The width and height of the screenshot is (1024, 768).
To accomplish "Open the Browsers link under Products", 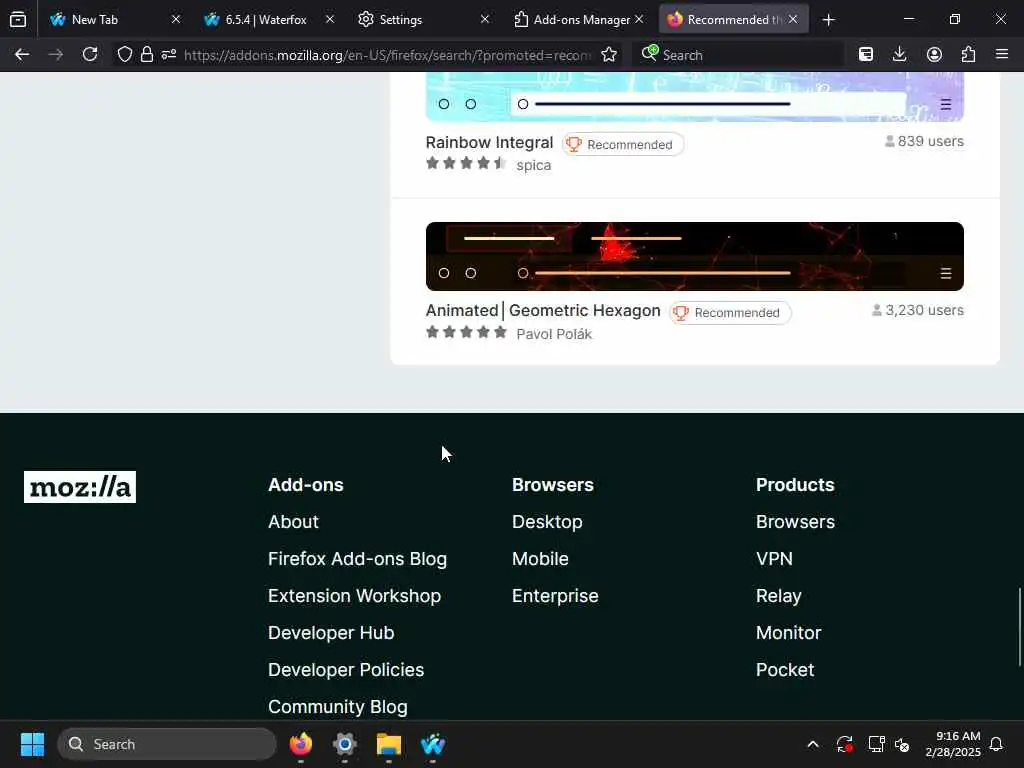I will tap(795, 522).
